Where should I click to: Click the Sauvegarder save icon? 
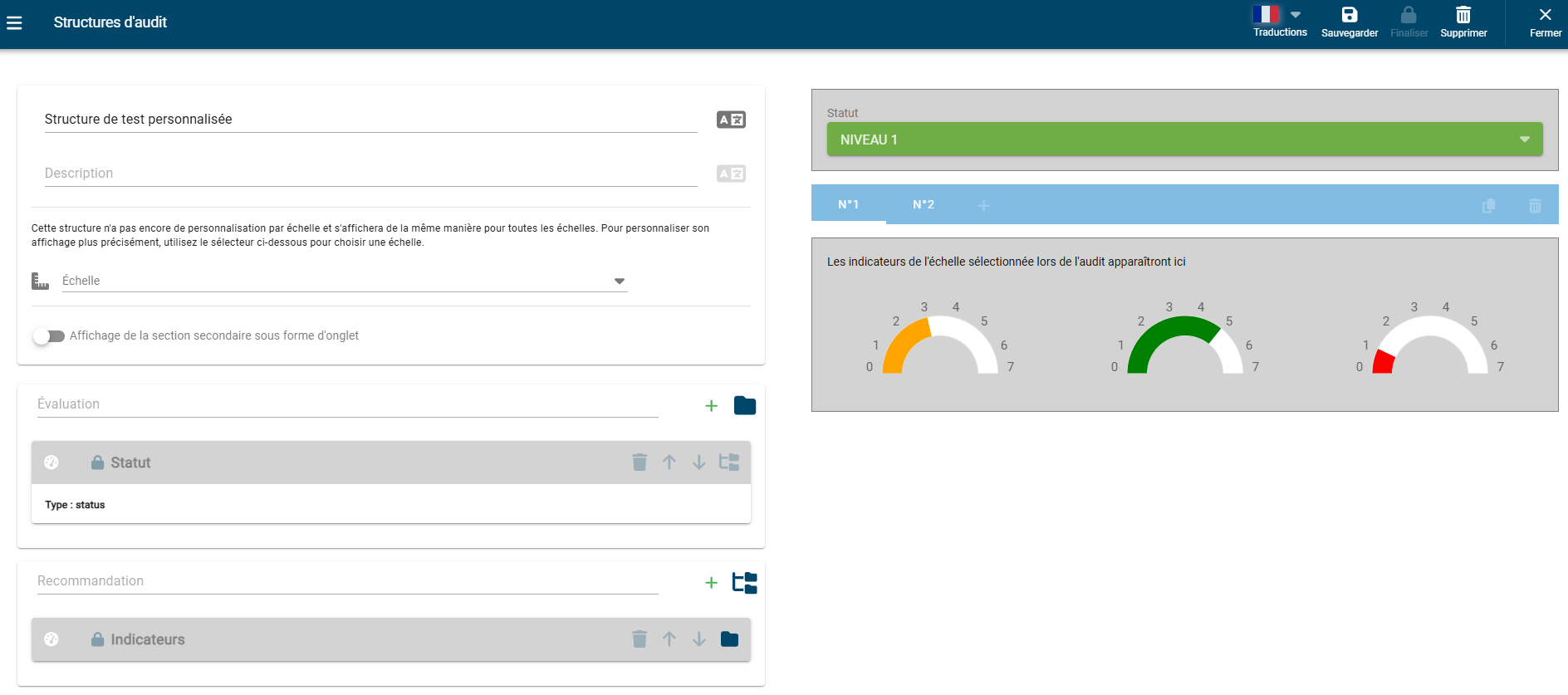tap(1349, 15)
